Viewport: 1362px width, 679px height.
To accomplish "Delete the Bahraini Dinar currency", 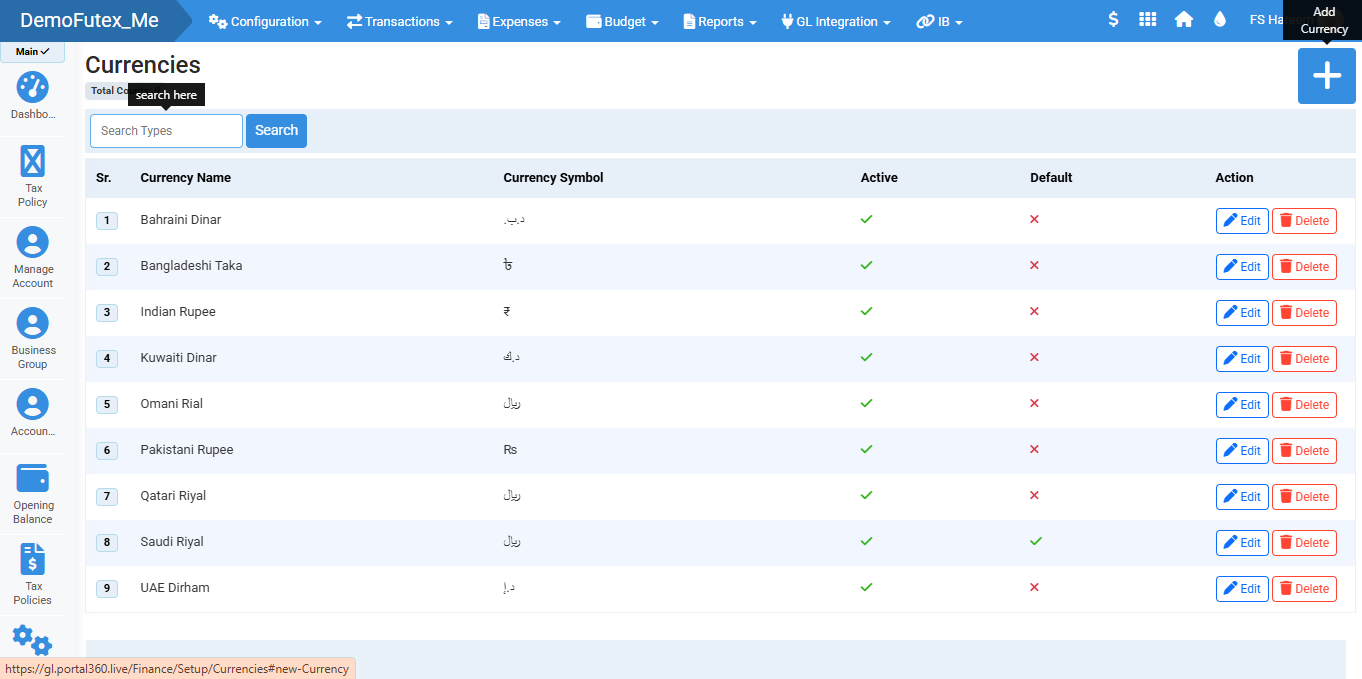I will 1304,221.
